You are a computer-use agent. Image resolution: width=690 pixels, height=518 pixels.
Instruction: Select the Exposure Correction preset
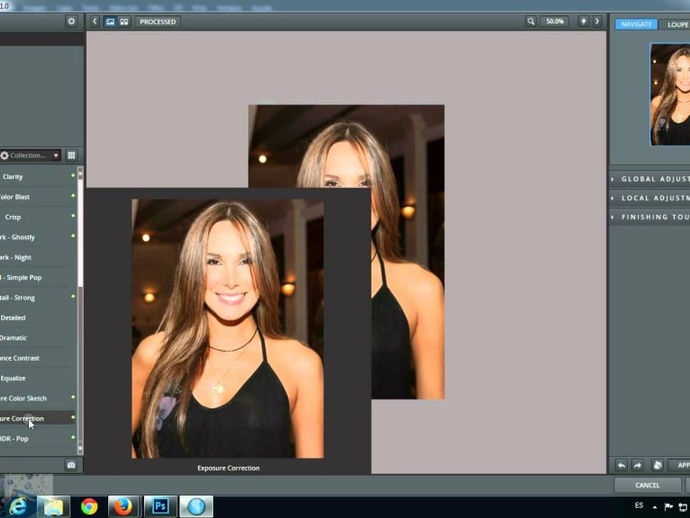pos(38,418)
